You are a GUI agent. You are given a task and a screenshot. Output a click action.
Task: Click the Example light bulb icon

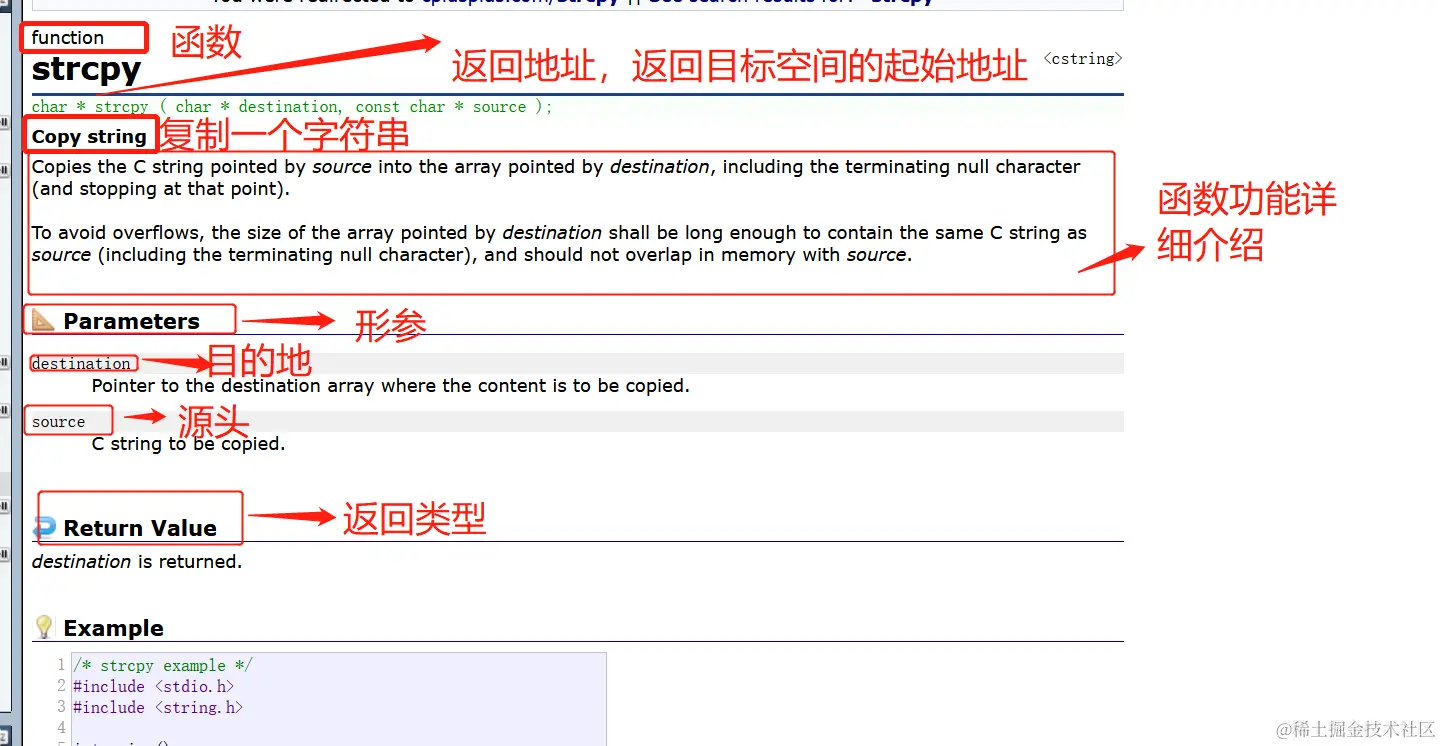(44, 627)
